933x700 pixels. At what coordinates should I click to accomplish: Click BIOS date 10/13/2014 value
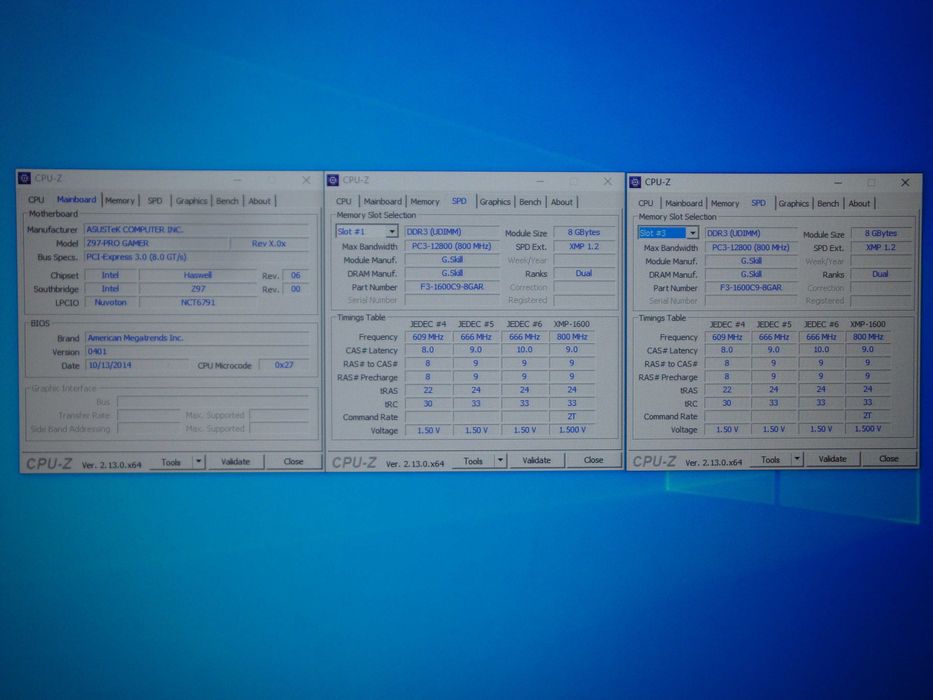click(x=137, y=365)
